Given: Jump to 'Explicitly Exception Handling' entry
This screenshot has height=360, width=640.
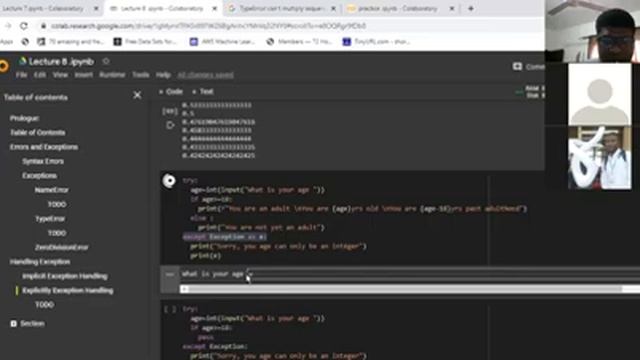Looking at the screenshot, I should coord(68,291).
